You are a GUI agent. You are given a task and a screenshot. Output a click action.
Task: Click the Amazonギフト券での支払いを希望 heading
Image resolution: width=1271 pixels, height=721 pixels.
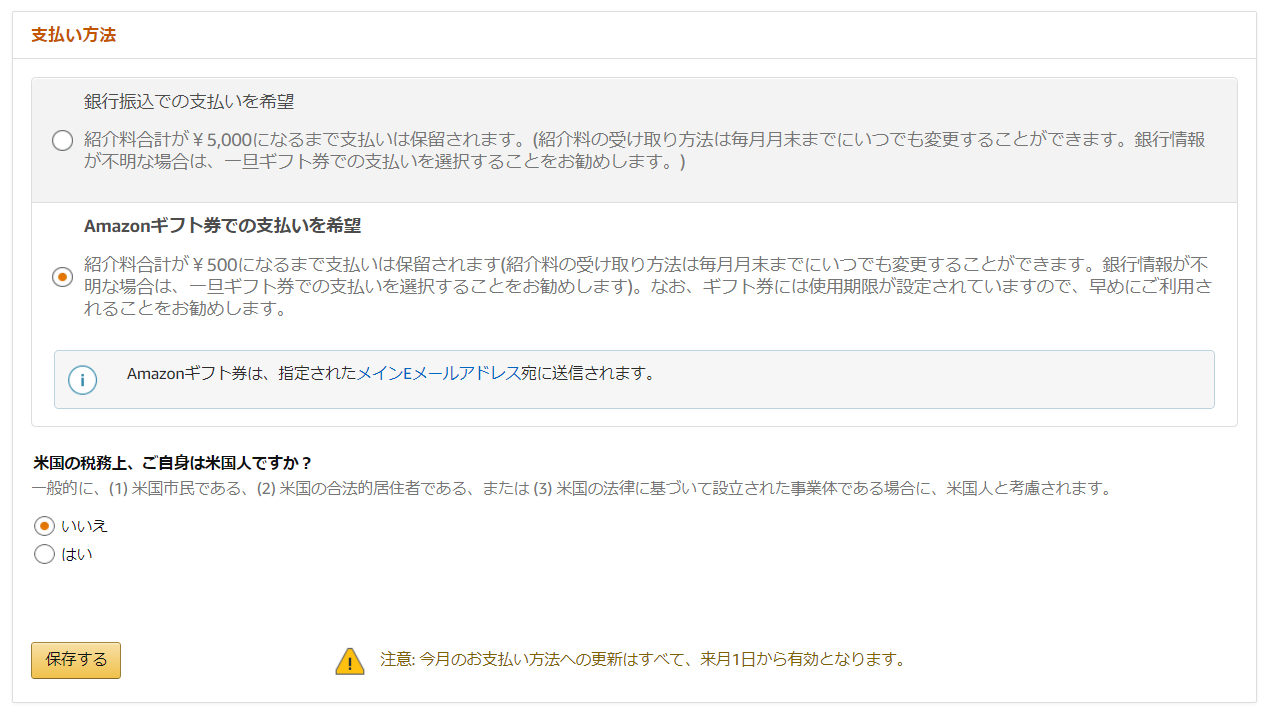[222, 225]
